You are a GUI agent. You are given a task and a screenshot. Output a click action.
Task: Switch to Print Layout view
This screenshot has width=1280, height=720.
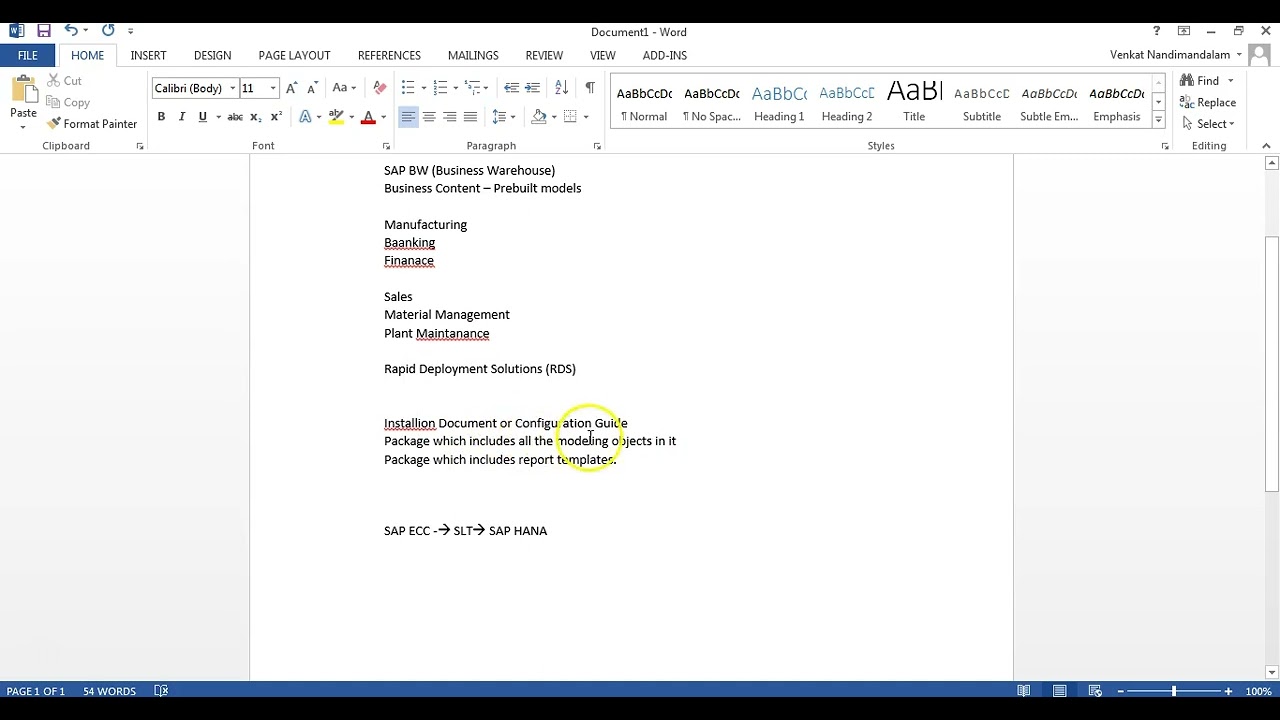(x=1059, y=691)
